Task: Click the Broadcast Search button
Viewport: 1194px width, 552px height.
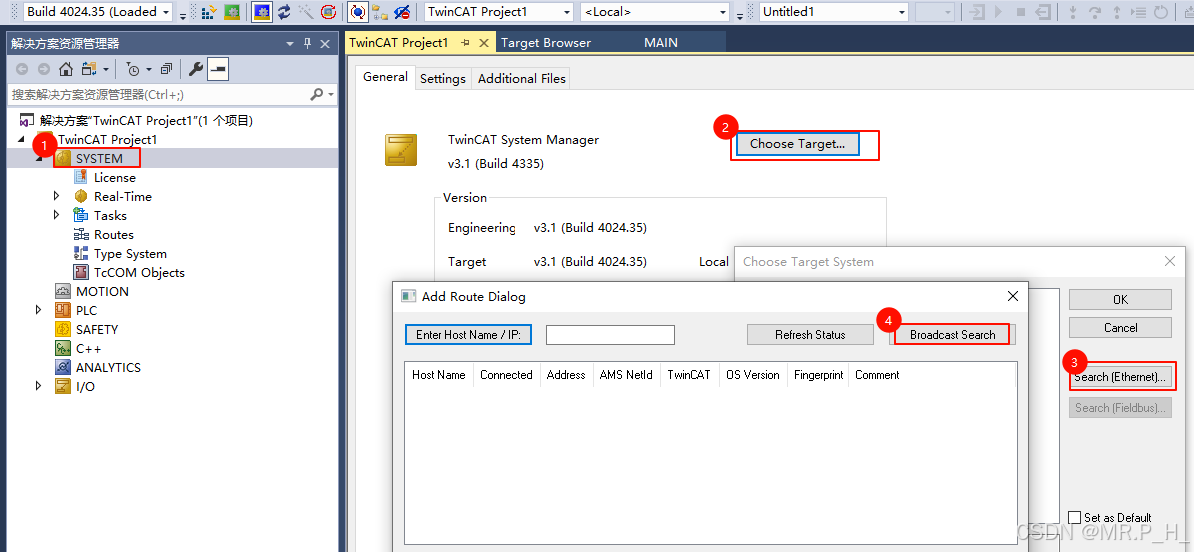Action: tap(953, 335)
